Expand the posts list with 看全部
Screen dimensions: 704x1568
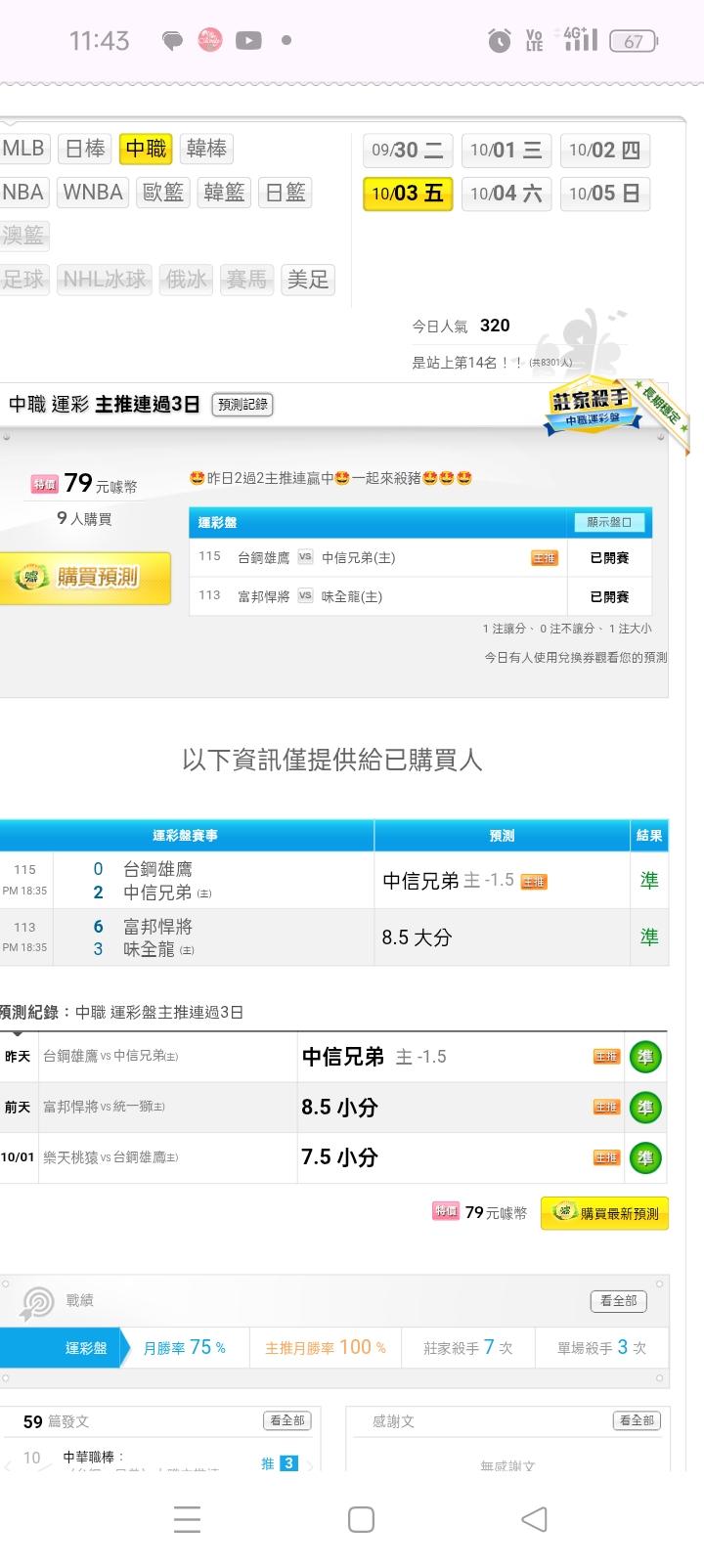pyautogui.click(x=286, y=1420)
